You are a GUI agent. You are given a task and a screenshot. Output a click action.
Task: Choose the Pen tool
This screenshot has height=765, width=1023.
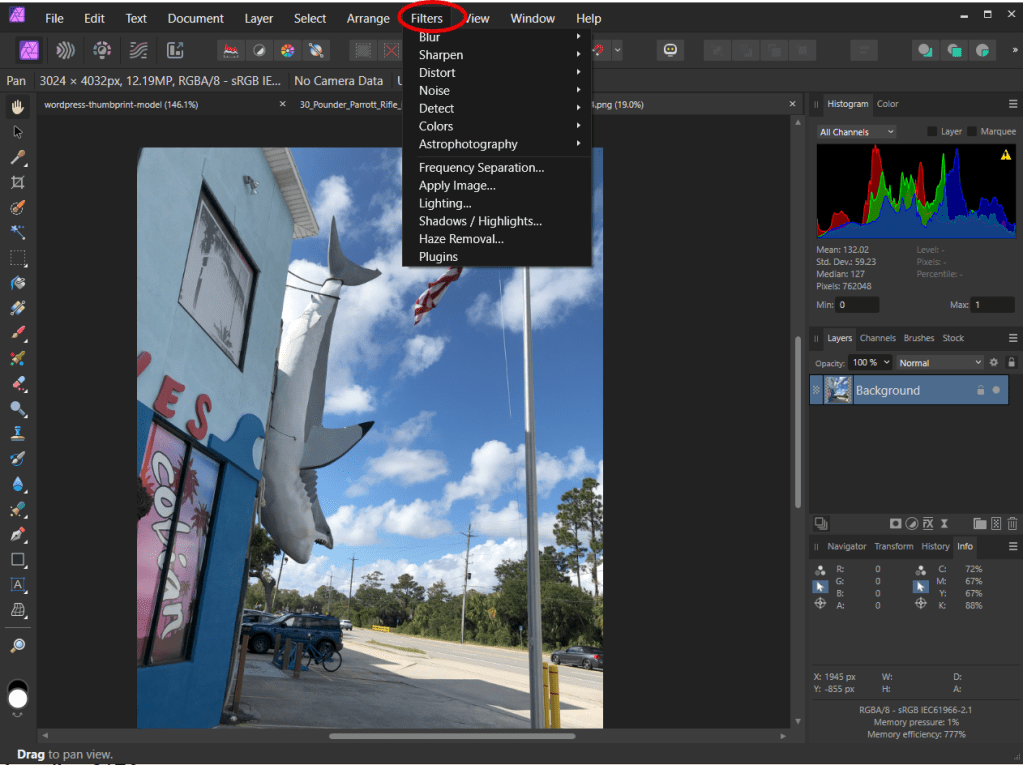click(x=18, y=535)
